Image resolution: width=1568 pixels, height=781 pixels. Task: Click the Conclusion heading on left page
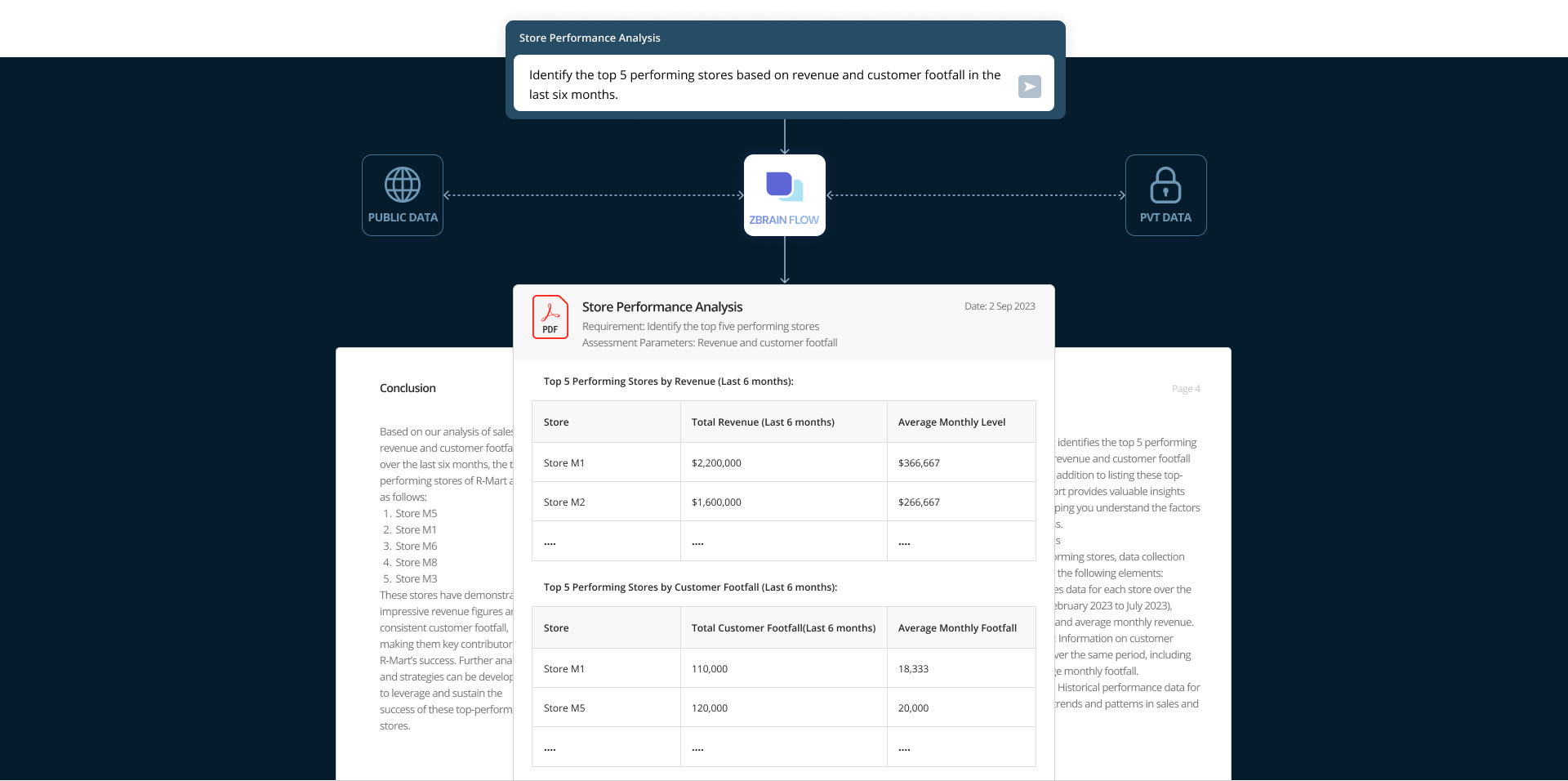[408, 388]
